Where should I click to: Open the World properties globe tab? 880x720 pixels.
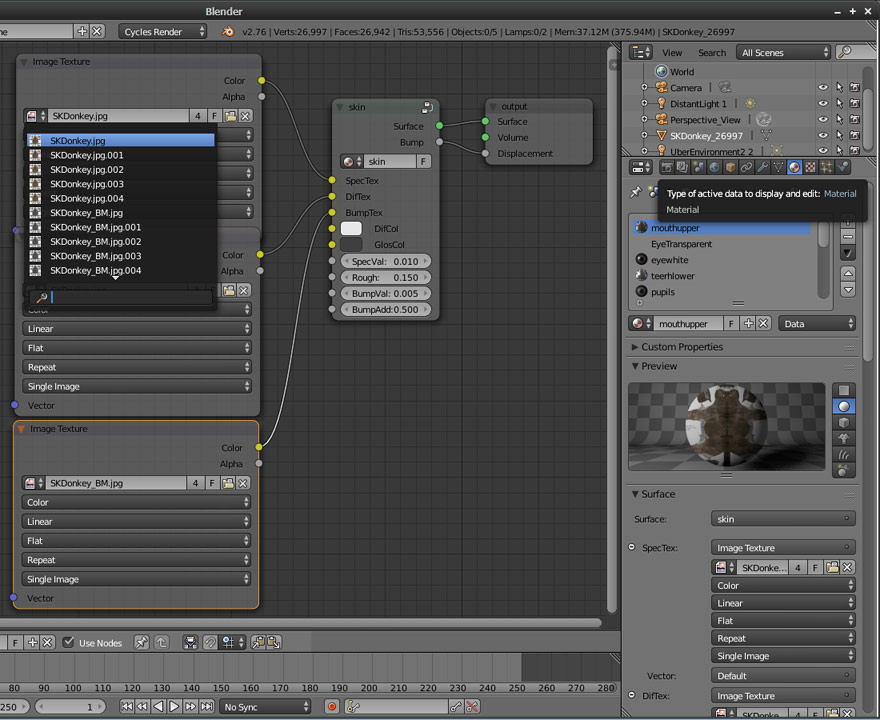pyautogui.click(x=714, y=167)
